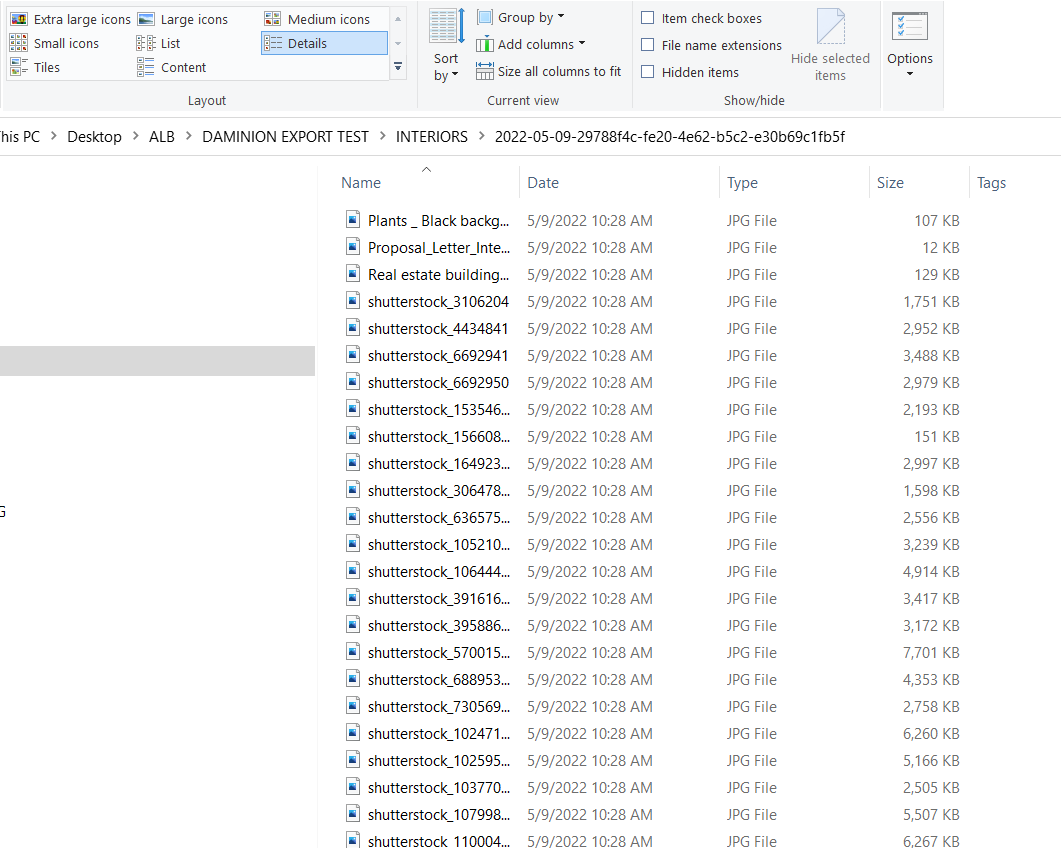Switch to Extra large icons view
The width and height of the screenshot is (1061, 862).
[x=70, y=18]
